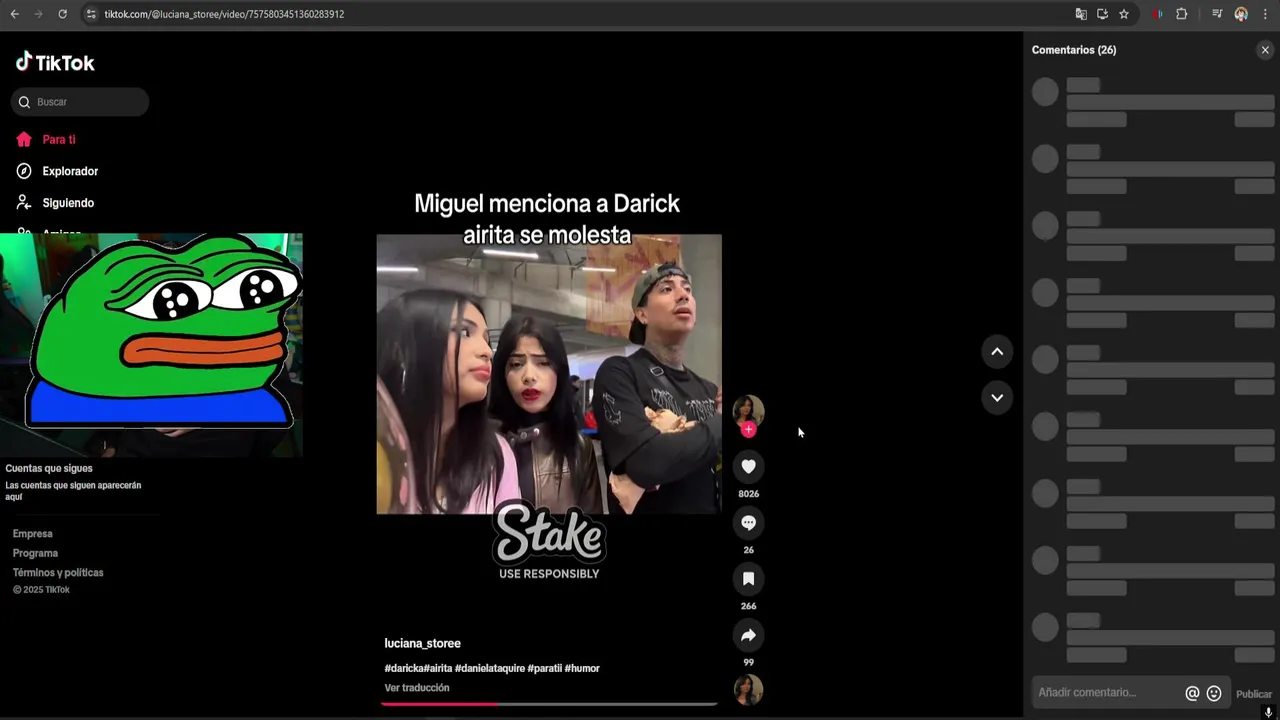Go to the Explorador section
This screenshot has height=720, width=1280.
pyautogui.click(x=57, y=171)
